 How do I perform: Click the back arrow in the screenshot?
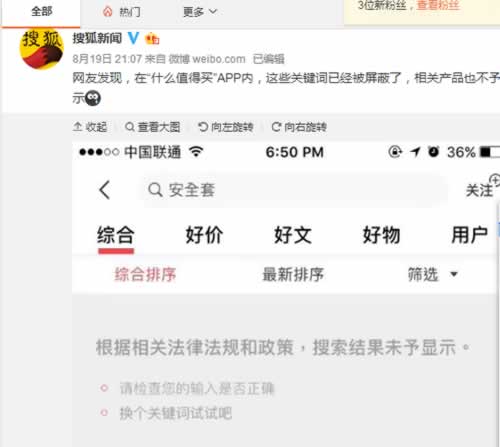click(x=105, y=190)
